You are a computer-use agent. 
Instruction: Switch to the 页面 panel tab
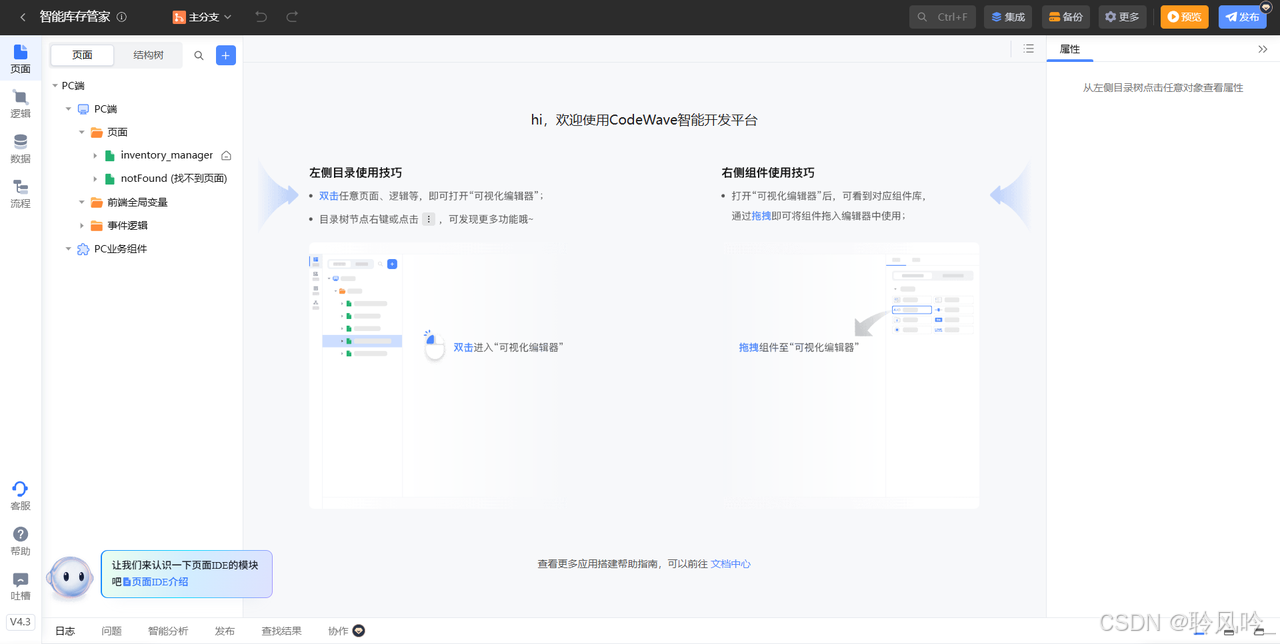(82, 55)
